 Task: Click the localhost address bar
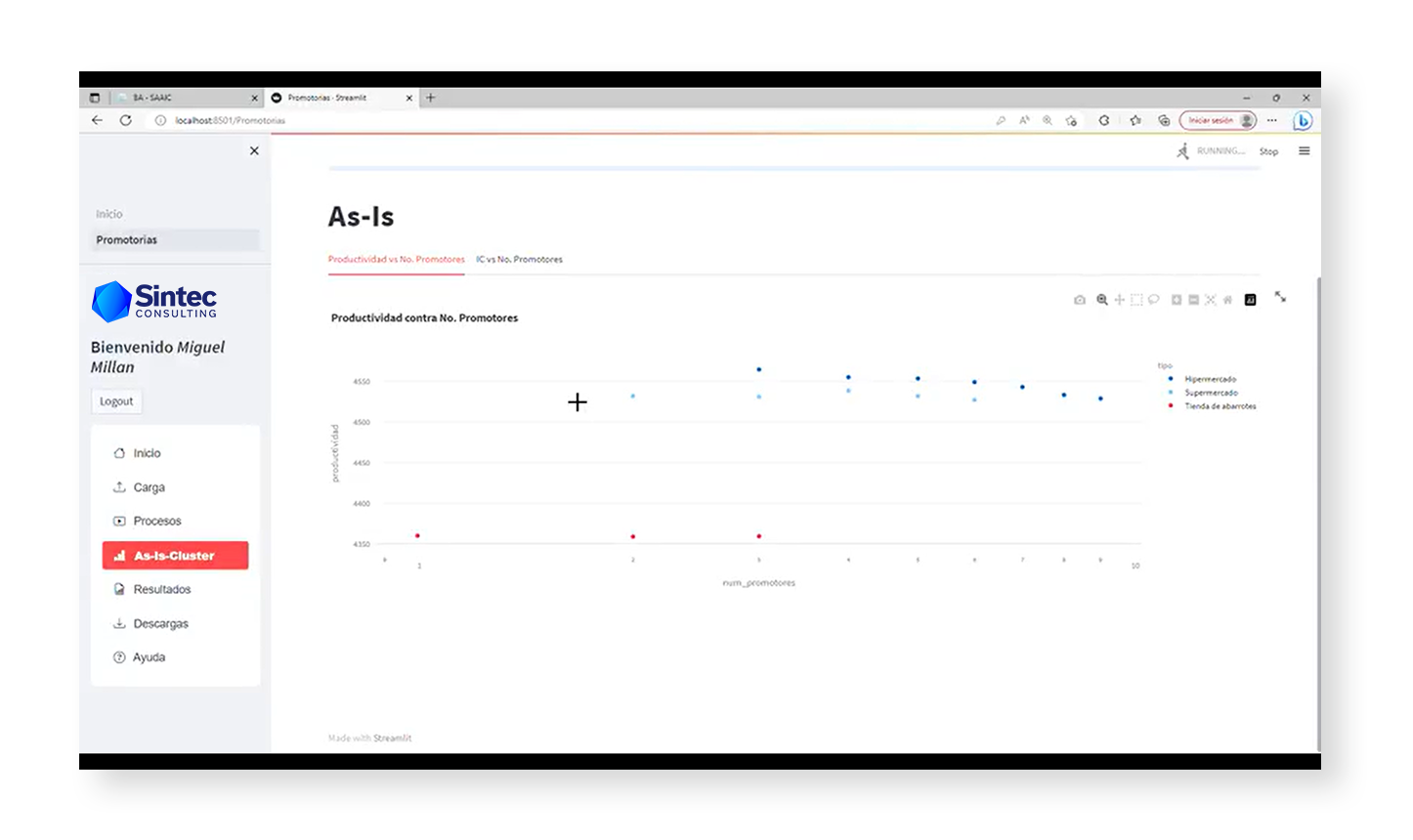coord(577,120)
